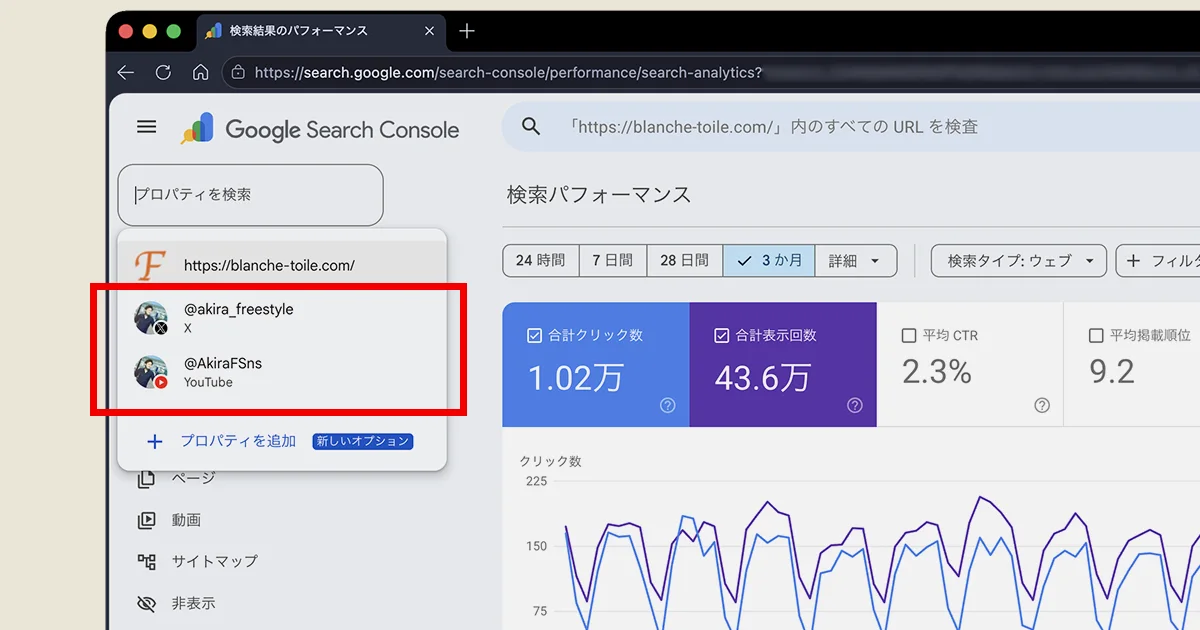Click the Google Search Console logo
The image size is (1200, 630).
point(319,129)
